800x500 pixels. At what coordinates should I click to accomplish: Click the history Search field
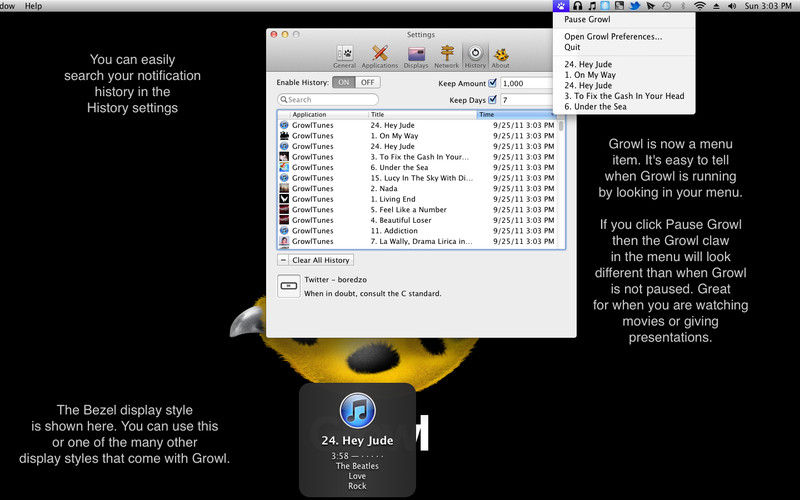coord(328,99)
